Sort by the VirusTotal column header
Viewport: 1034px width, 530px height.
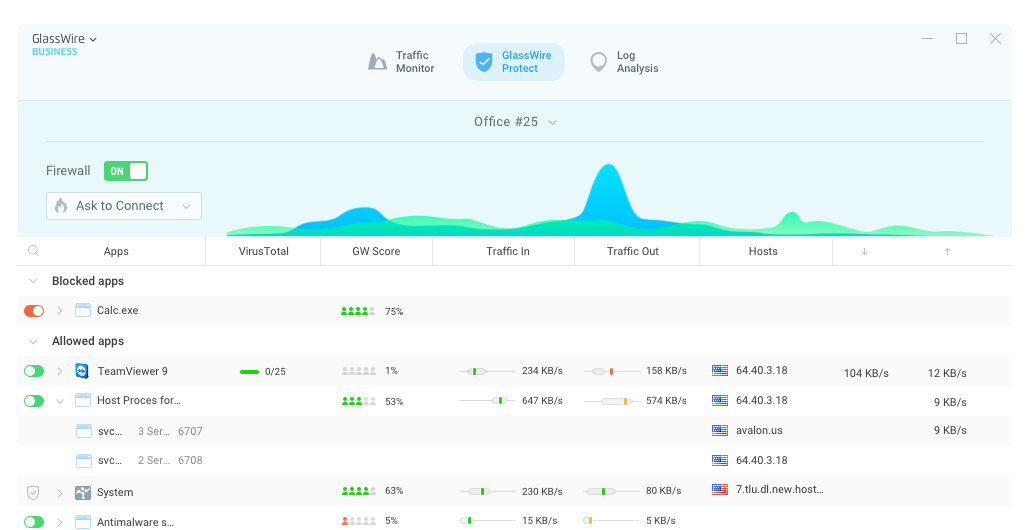click(263, 251)
